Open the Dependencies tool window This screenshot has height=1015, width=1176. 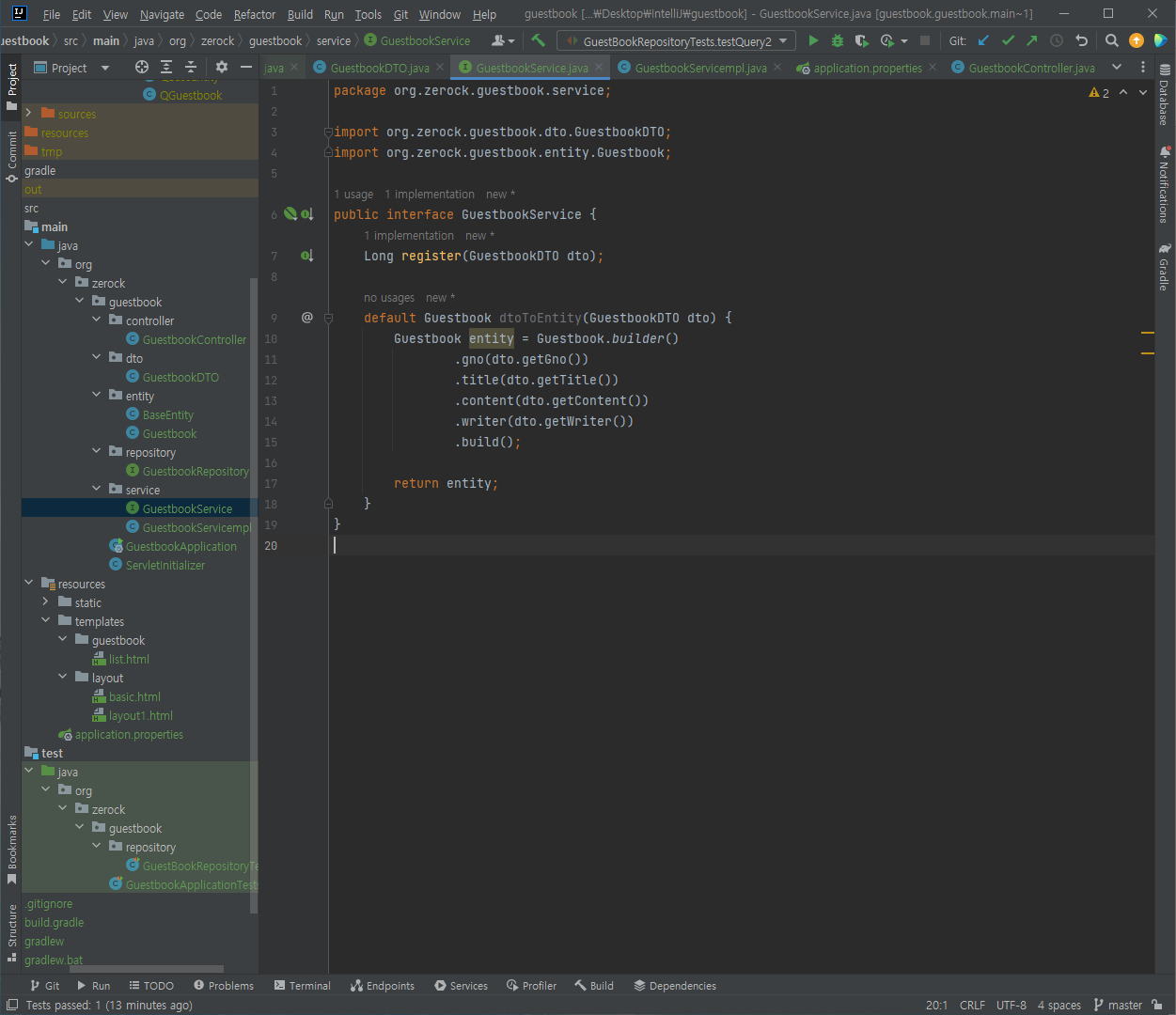(675, 985)
